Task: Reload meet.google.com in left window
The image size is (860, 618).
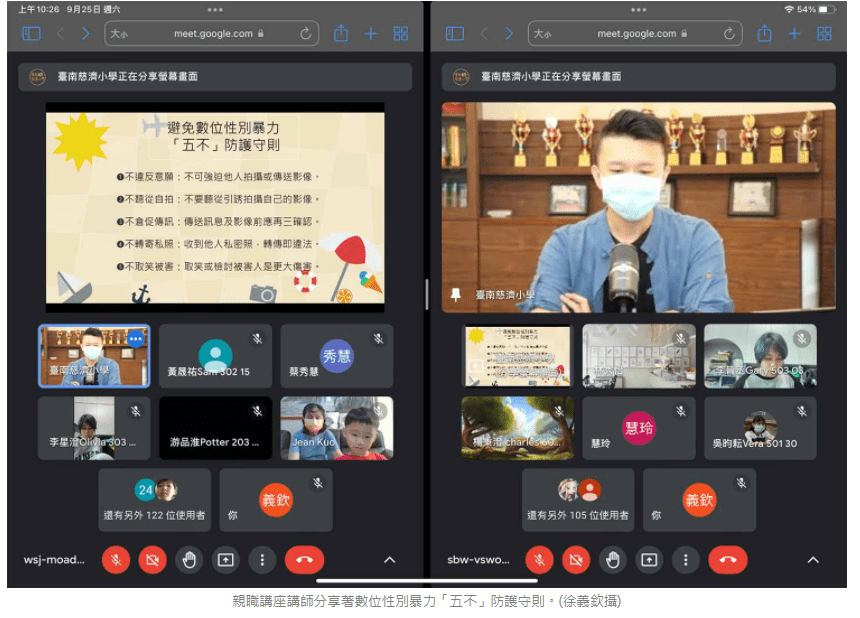Action: point(306,34)
